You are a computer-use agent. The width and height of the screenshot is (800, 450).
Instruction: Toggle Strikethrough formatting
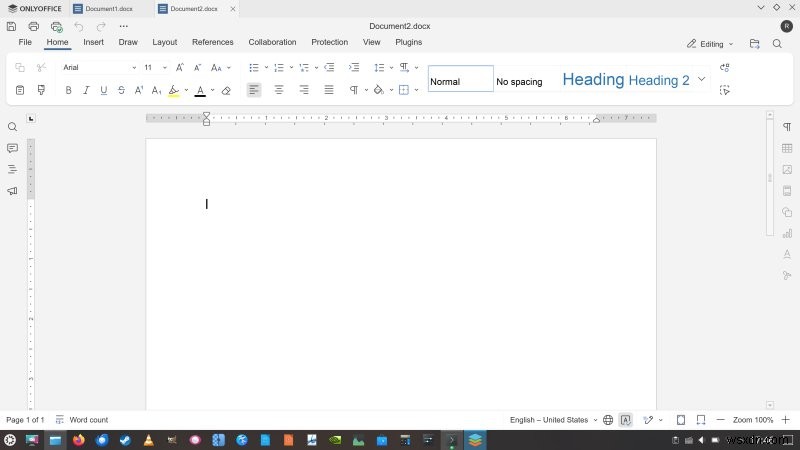click(121, 90)
